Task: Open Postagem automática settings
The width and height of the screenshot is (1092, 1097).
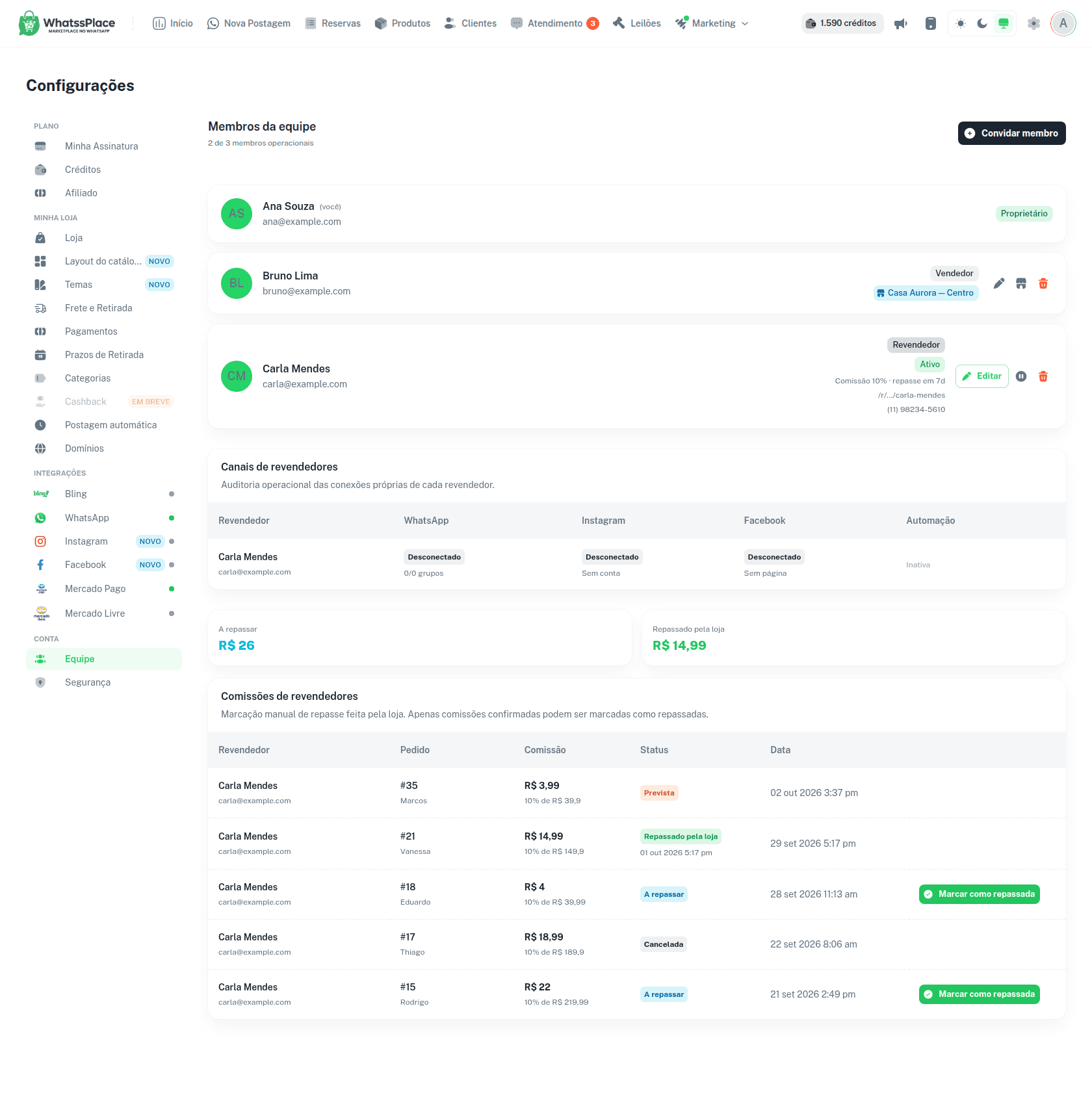Action: click(x=104, y=425)
